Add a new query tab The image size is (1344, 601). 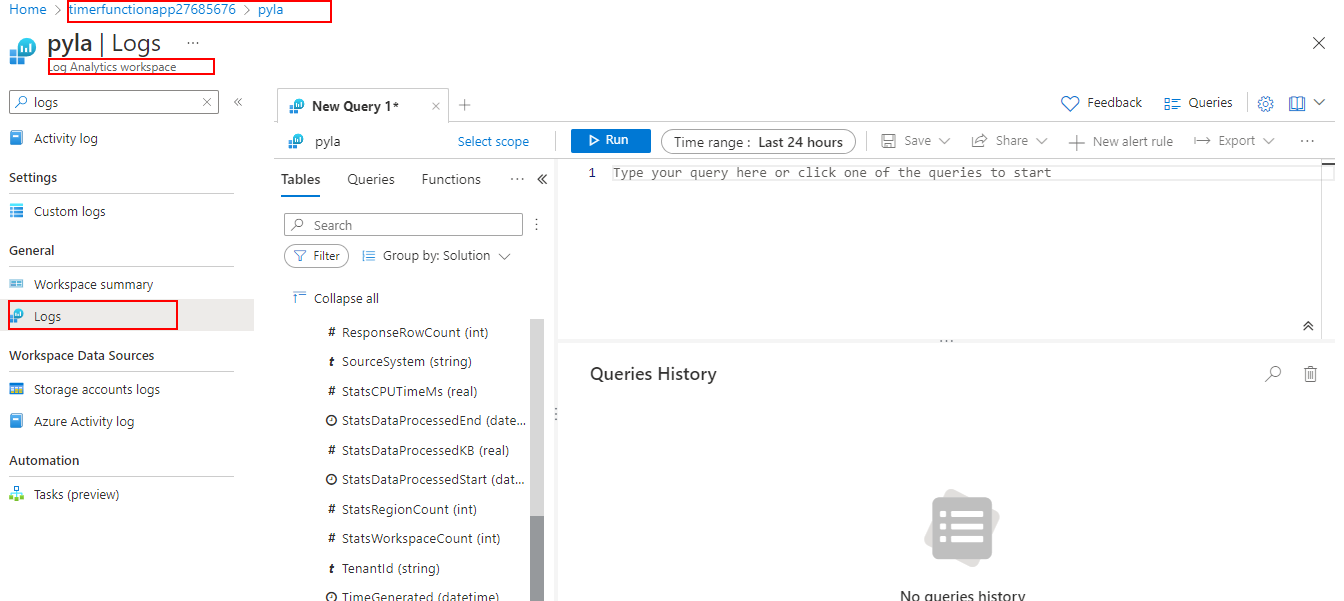(x=464, y=105)
